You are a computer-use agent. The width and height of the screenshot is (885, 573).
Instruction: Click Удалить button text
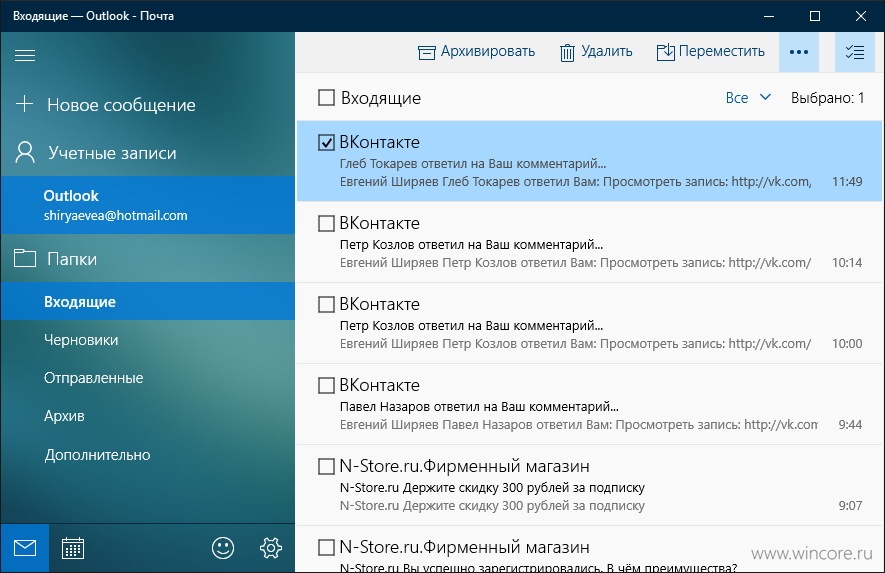point(607,51)
